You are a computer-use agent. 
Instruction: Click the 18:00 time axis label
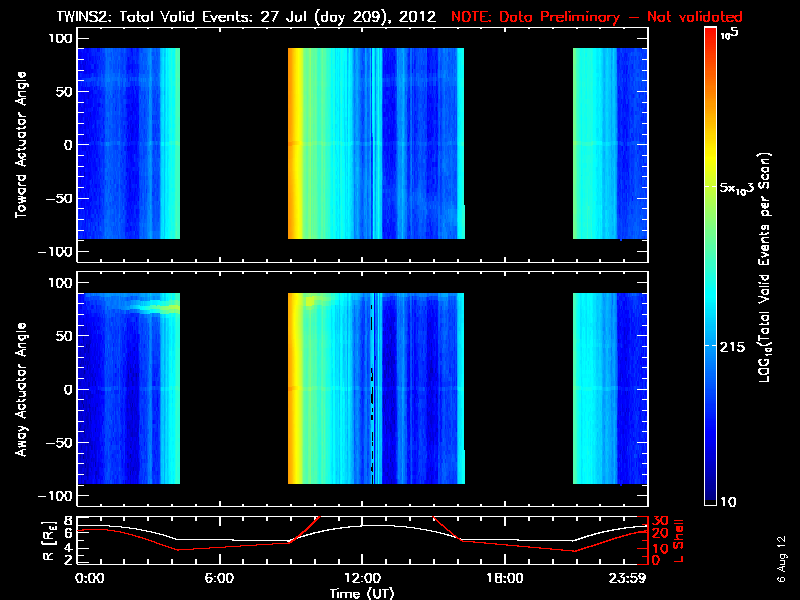coord(505,578)
